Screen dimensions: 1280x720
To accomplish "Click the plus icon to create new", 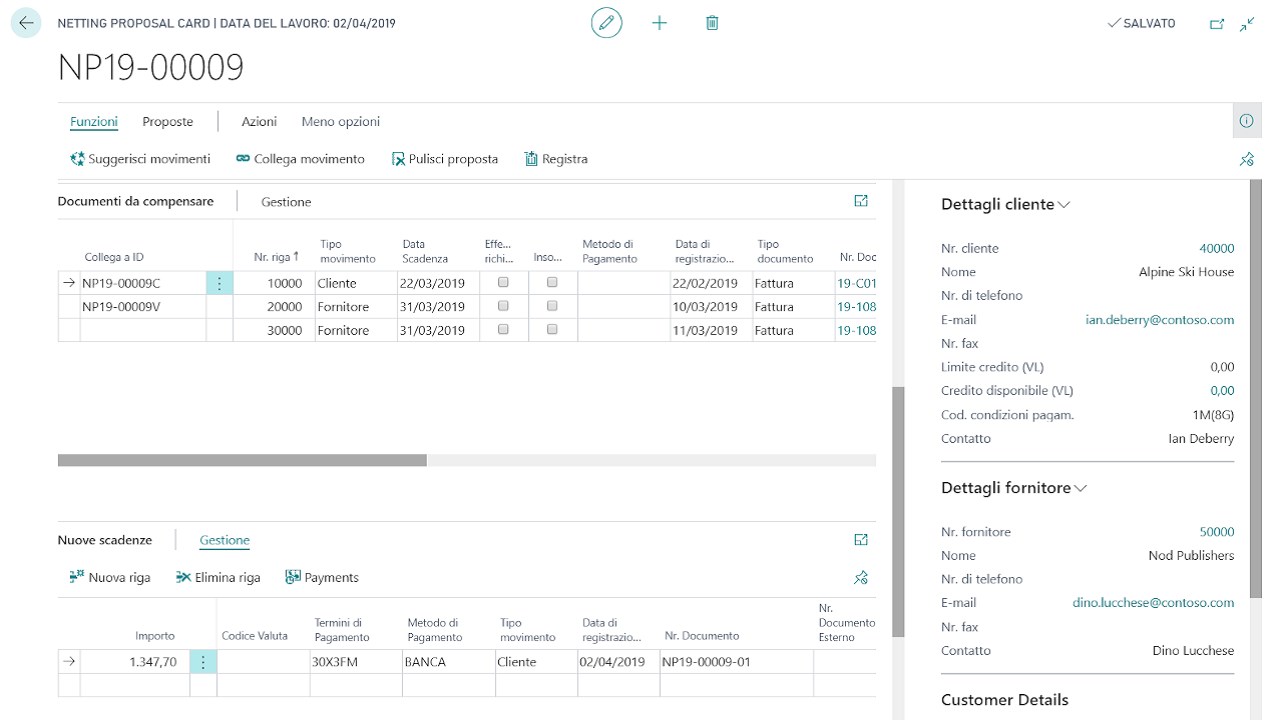I will click(659, 23).
